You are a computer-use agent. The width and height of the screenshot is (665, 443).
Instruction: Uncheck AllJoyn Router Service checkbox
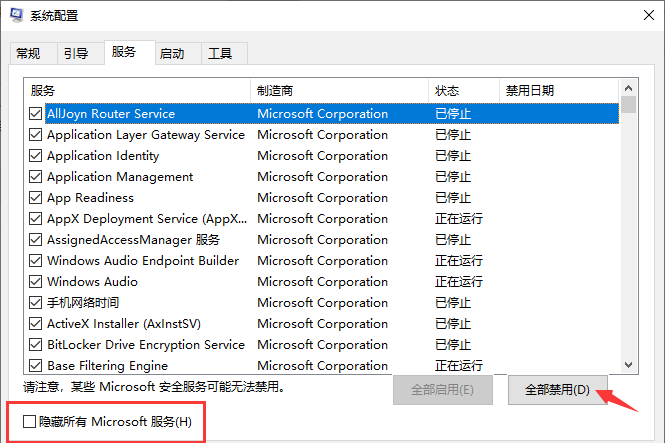36,114
